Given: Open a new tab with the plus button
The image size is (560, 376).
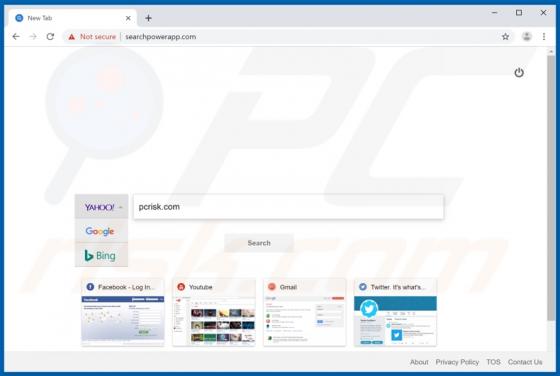Looking at the screenshot, I should click(x=148, y=18).
